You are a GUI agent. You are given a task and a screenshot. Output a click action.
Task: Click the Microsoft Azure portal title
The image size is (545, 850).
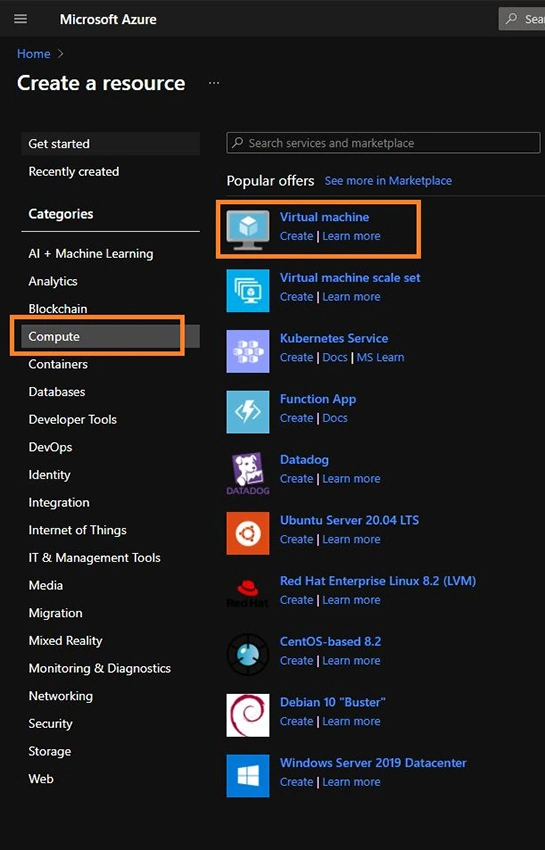click(108, 20)
